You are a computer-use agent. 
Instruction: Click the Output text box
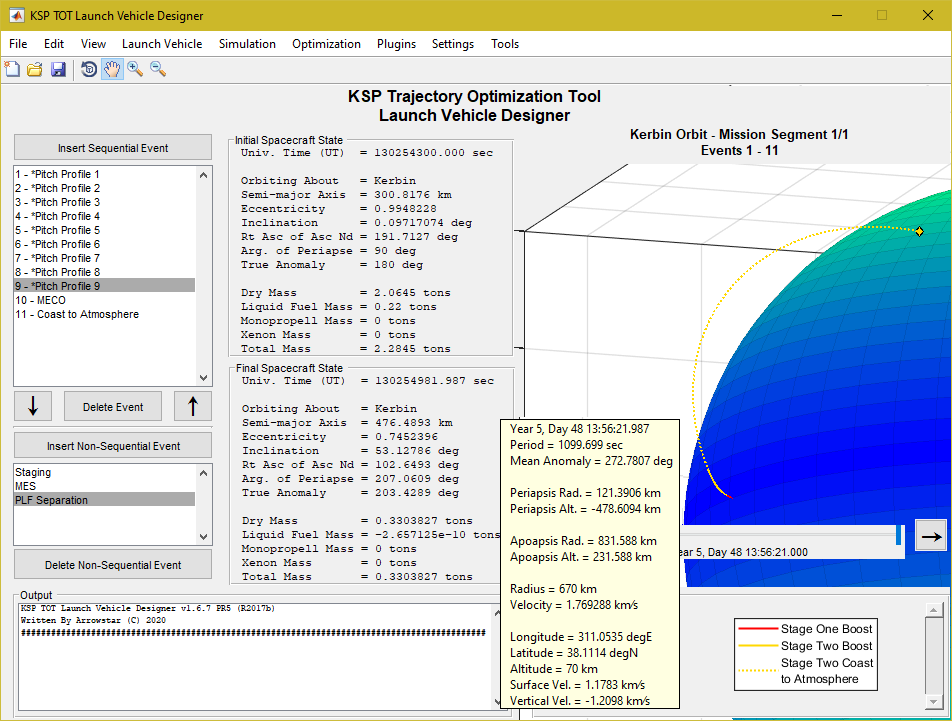(257, 656)
